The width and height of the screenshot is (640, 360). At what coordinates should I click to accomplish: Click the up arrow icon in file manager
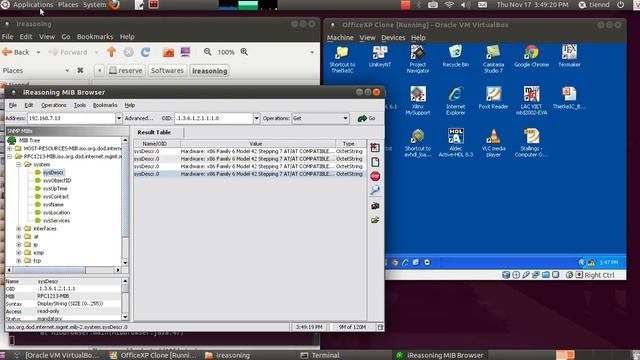pos(111,52)
